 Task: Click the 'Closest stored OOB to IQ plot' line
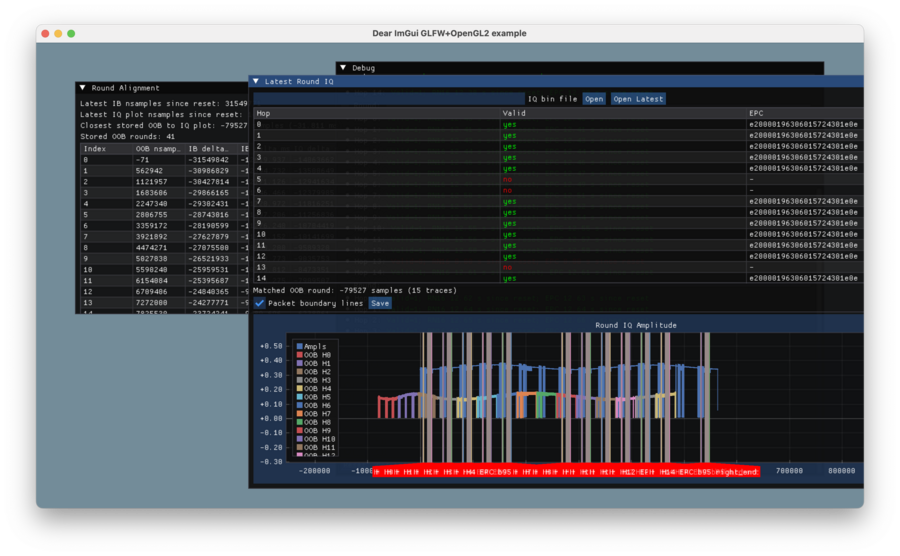[x=164, y=126]
